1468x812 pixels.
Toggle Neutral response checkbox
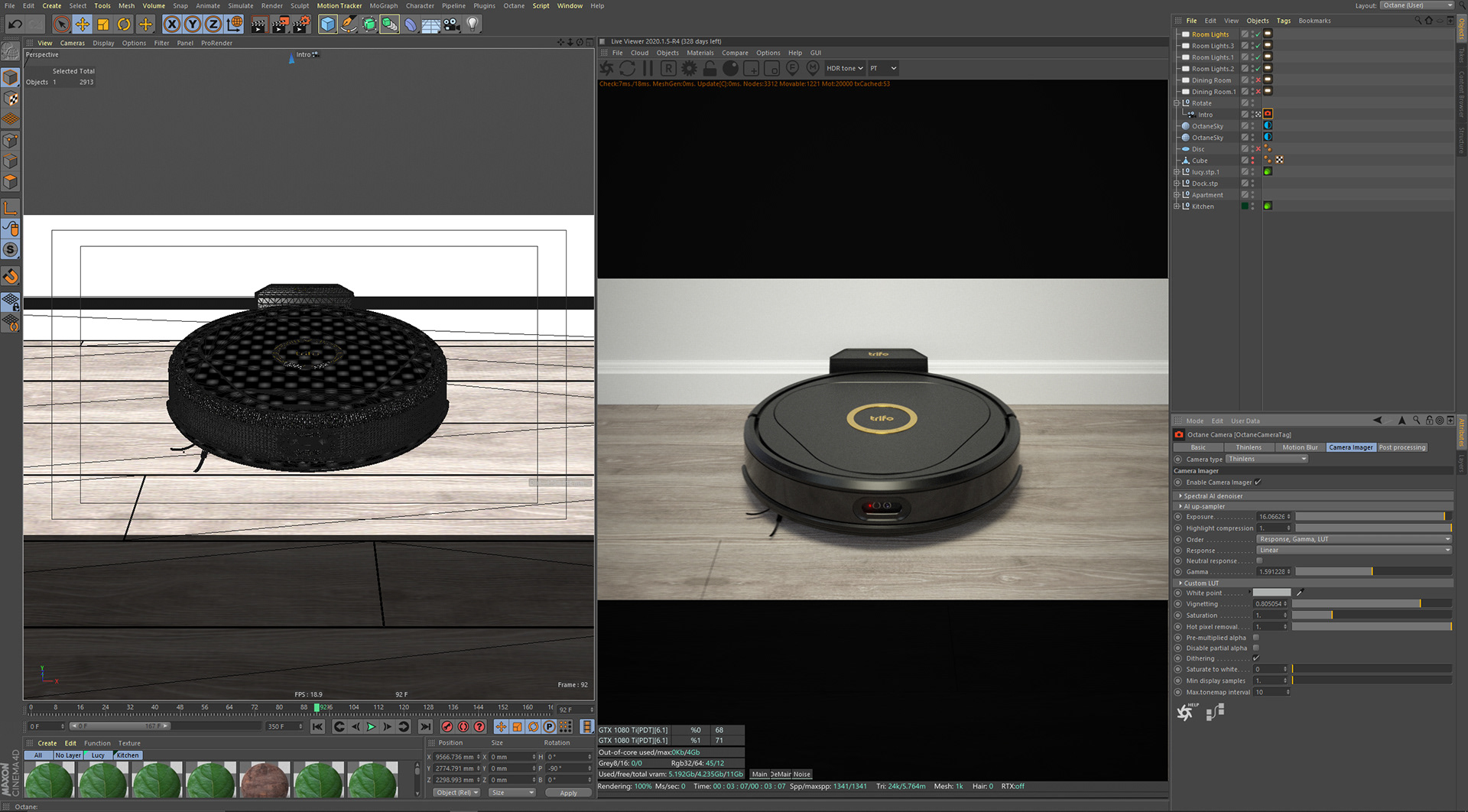tap(1259, 560)
